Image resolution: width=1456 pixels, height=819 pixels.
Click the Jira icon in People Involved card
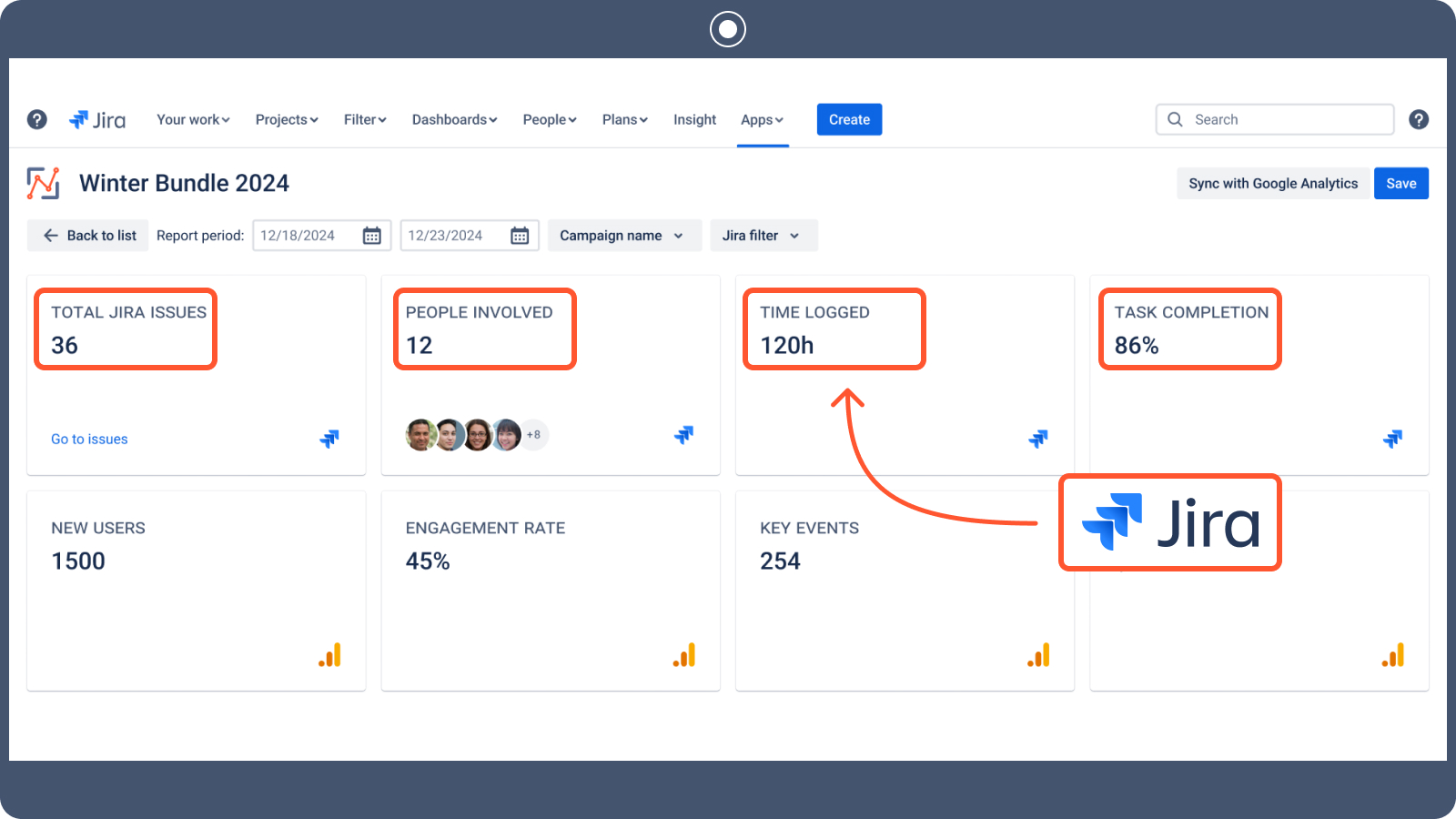click(x=683, y=435)
